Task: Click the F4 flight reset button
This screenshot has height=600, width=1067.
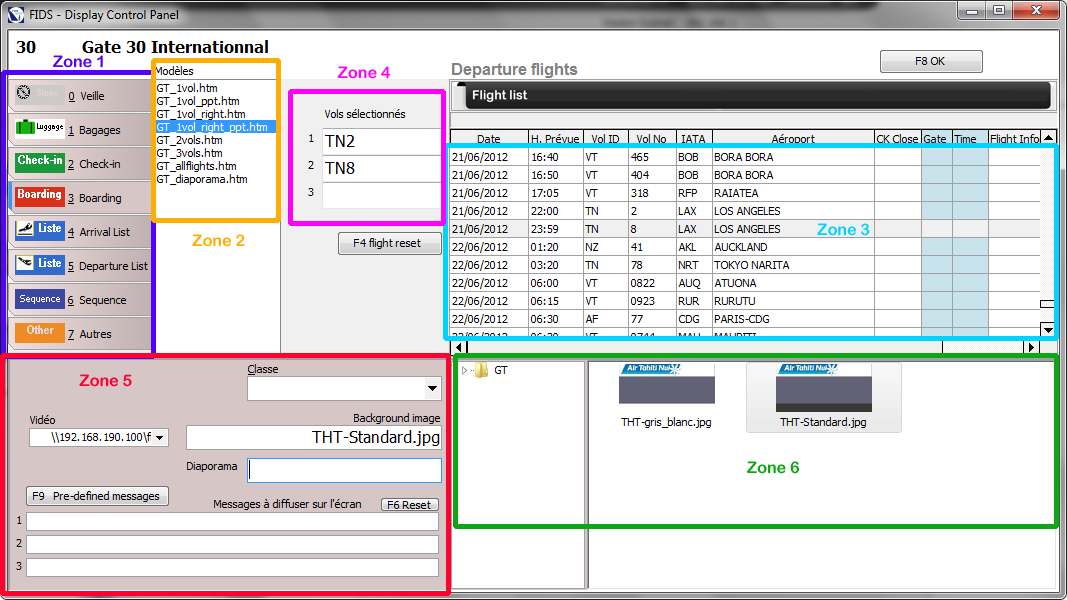Action: 389,243
